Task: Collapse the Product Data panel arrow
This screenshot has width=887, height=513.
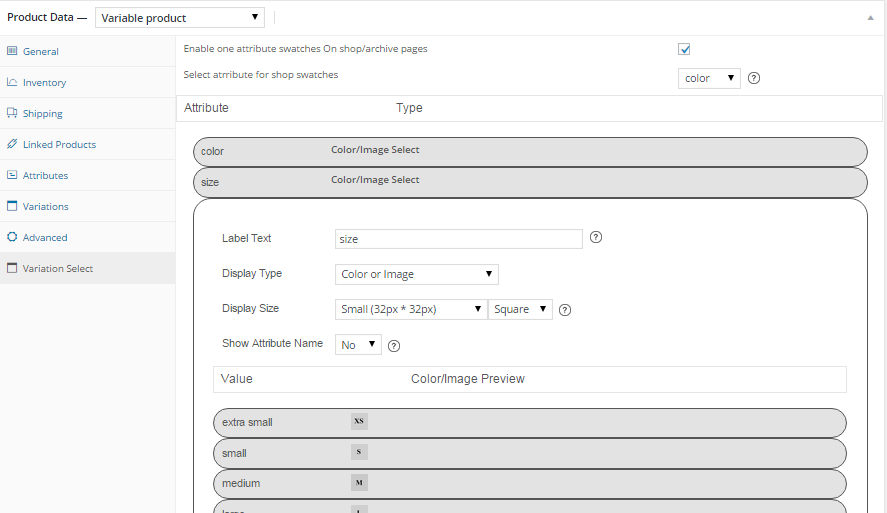Action: (870, 17)
